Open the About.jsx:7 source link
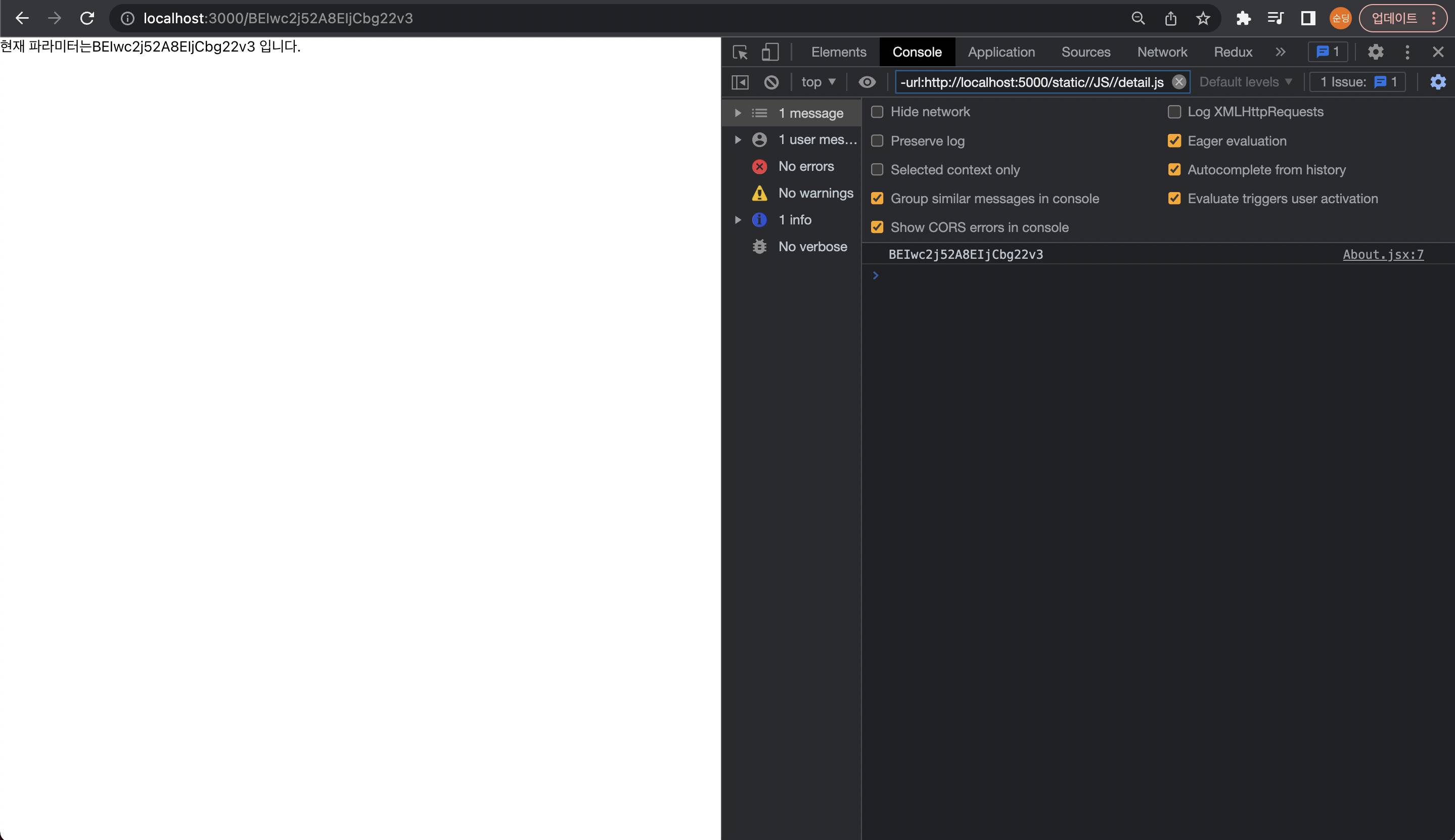Viewport: 1455px width, 840px height. pyautogui.click(x=1383, y=254)
